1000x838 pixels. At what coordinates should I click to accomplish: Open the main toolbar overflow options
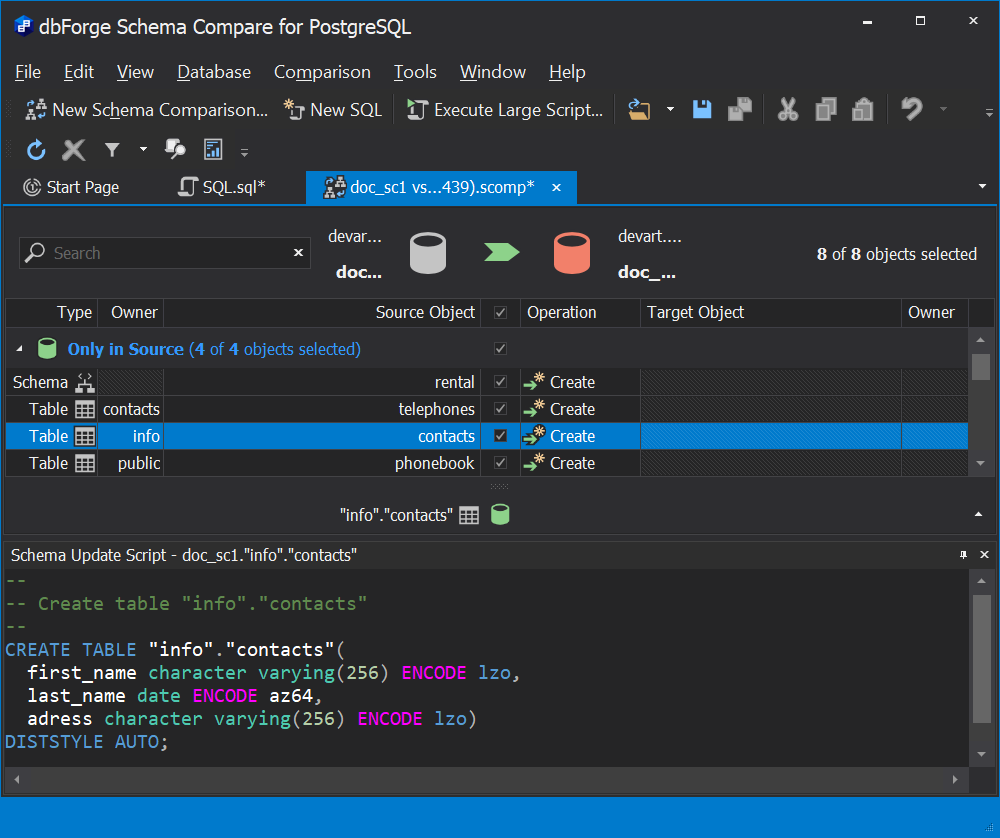tap(989, 113)
